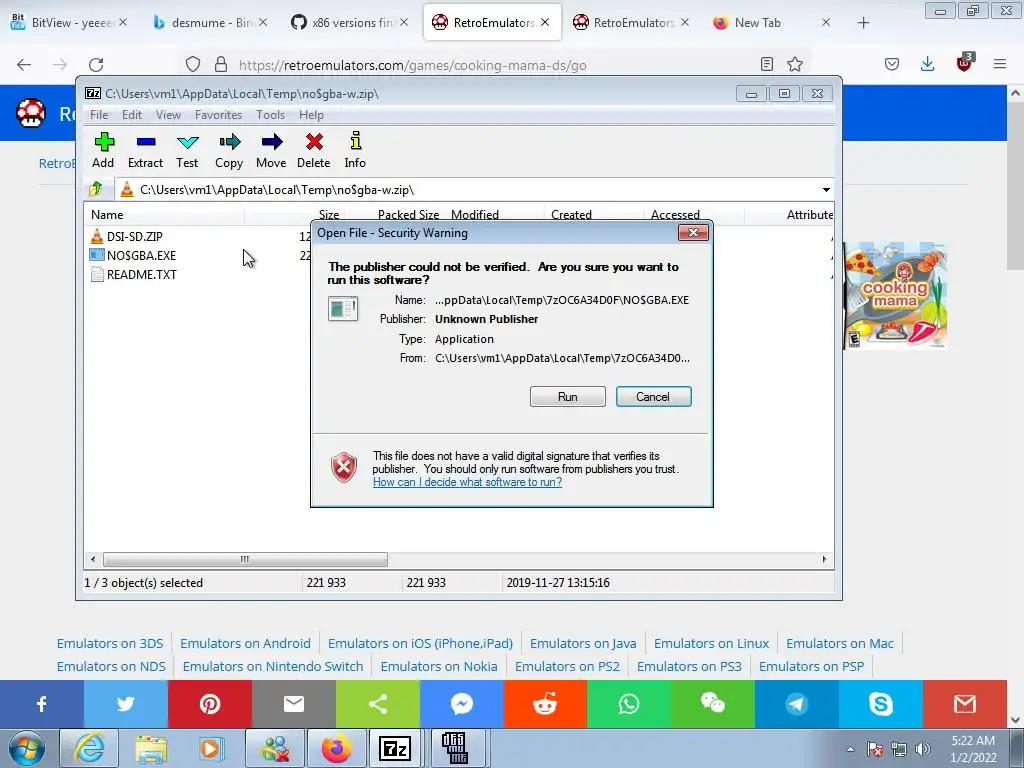Switch to the desmume Bing tab
Viewport: 1024px width, 768px height.
tap(210, 23)
